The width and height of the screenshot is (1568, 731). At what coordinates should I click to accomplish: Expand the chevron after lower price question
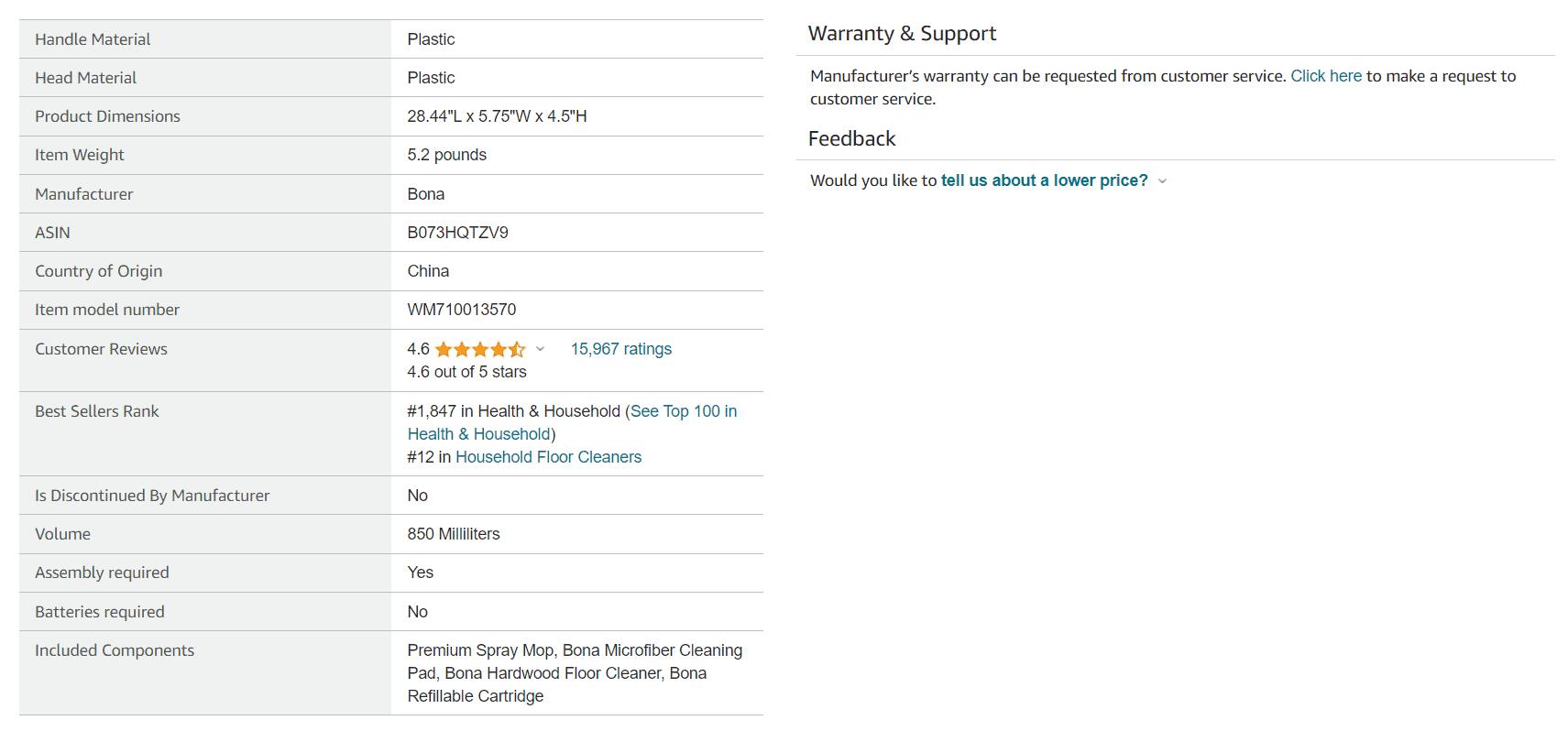(1163, 181)
